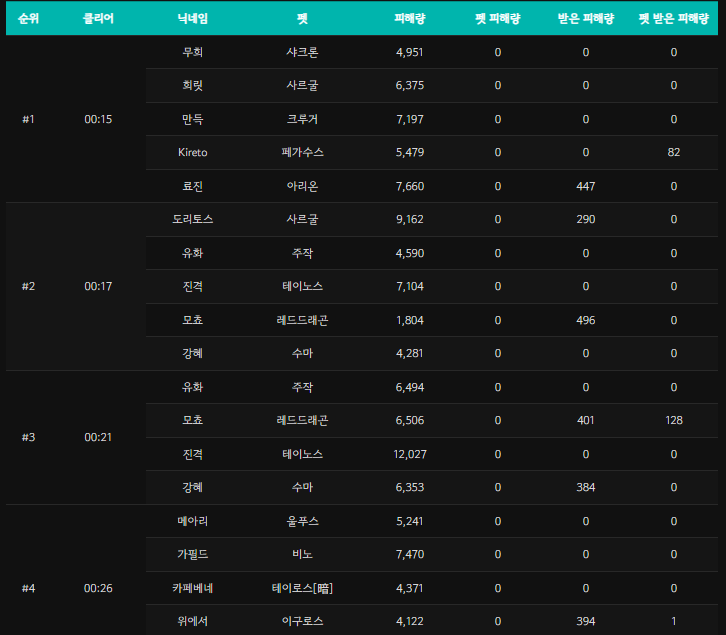Click the 00:17 clear time
This screenshot has height=635, width=726.
click(98, 286)
